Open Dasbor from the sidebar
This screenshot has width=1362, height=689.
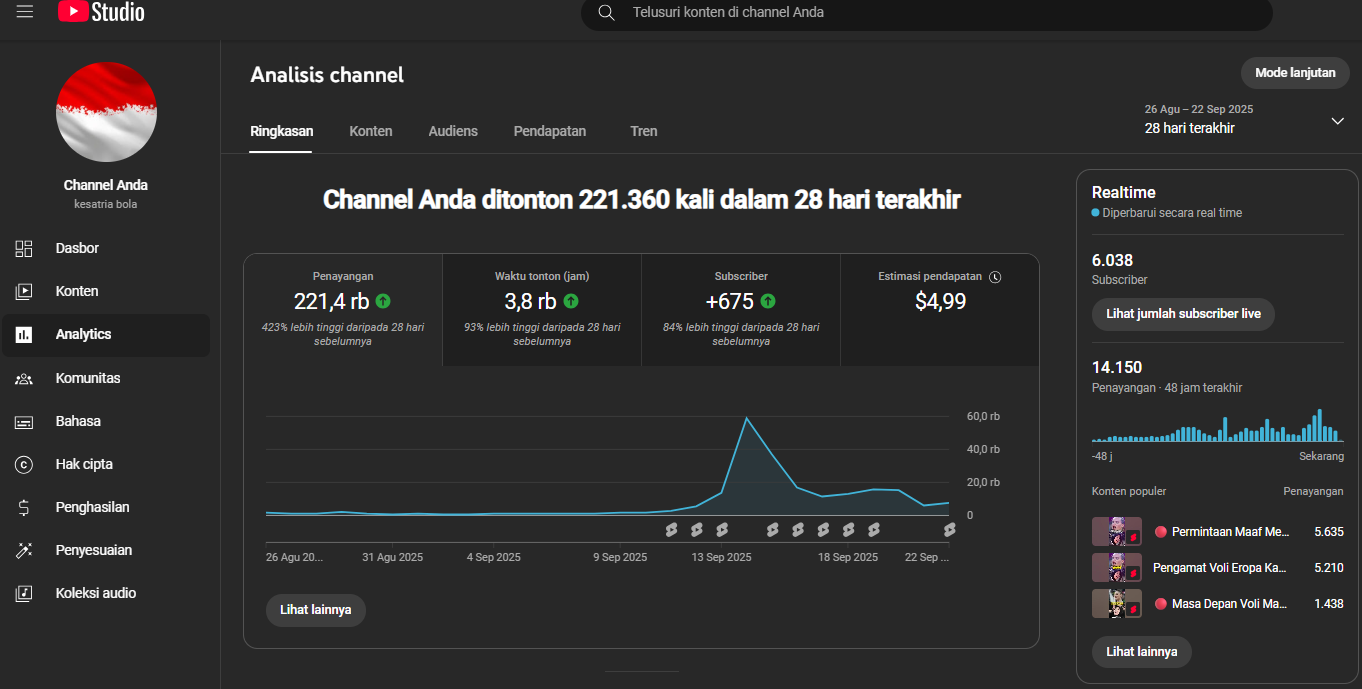point(77,248)
